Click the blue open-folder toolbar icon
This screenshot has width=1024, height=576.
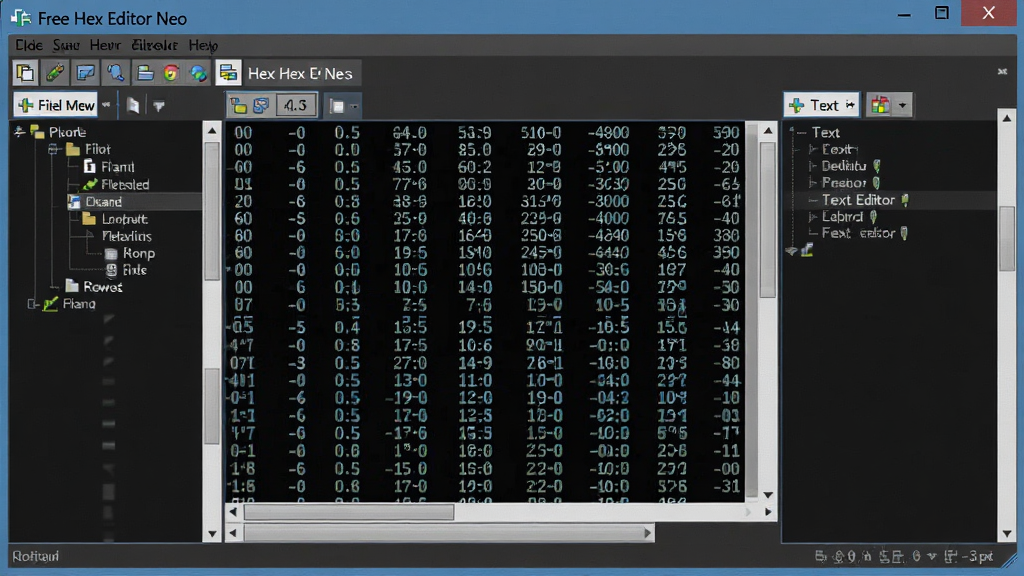click(x=144, y=73)
